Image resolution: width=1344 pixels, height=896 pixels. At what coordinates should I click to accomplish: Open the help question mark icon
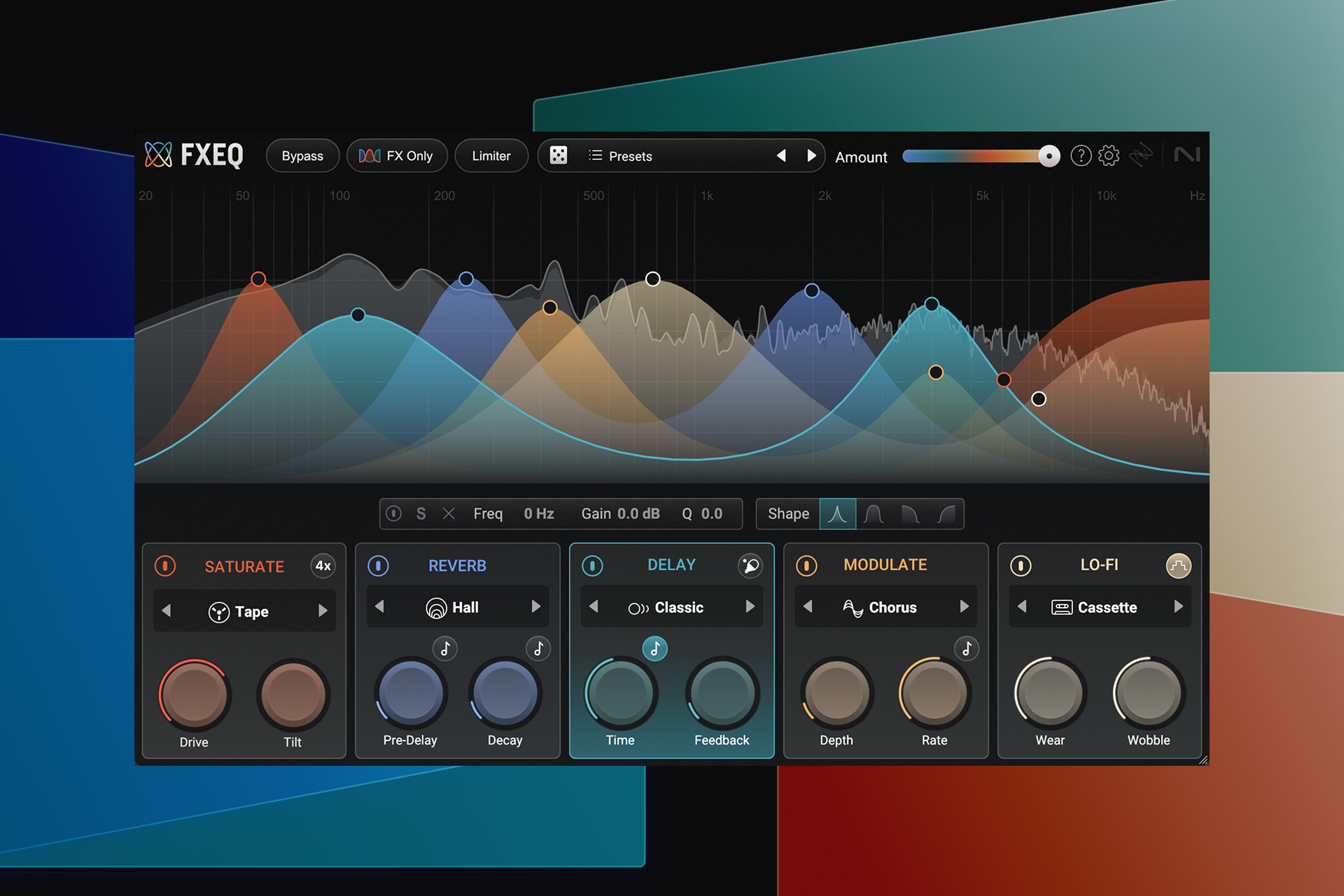click(x=1081, y=155)
